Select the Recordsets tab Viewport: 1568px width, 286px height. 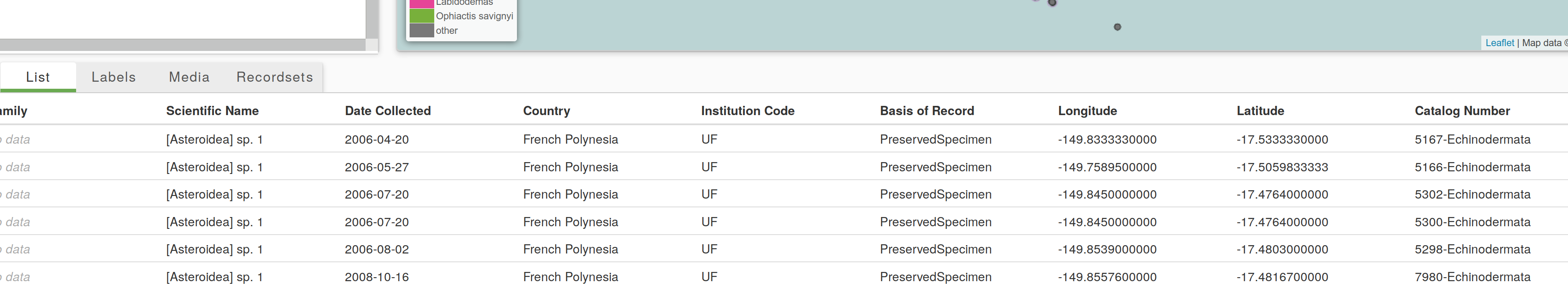[x=275, y=77]
